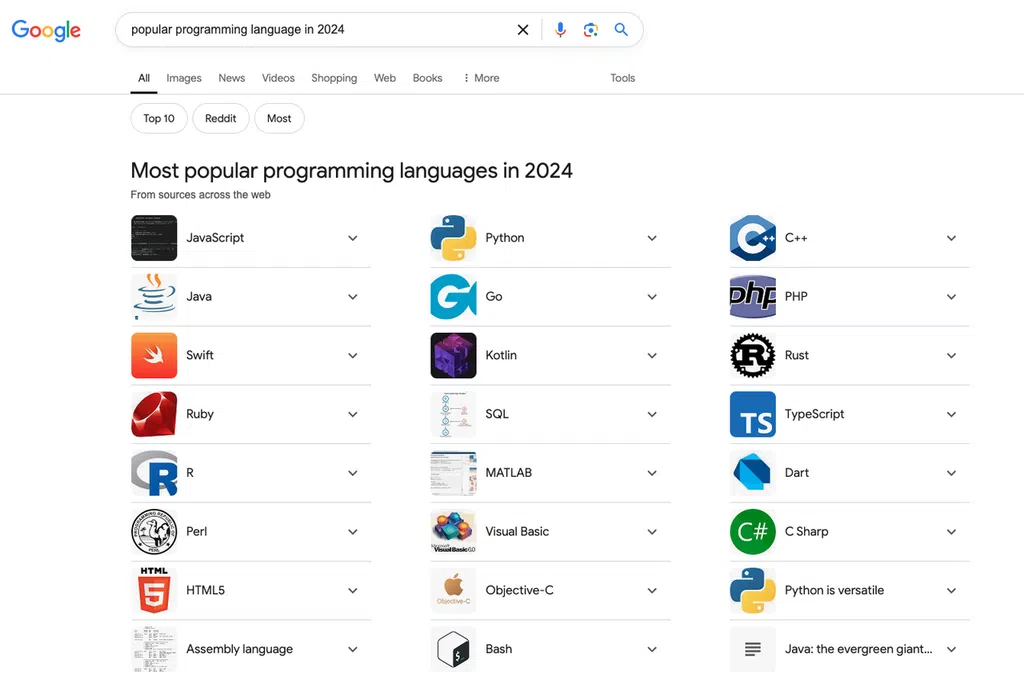1024x676 pixels.
Task: Click the Python logo icon
Action: tap(453, 238)
